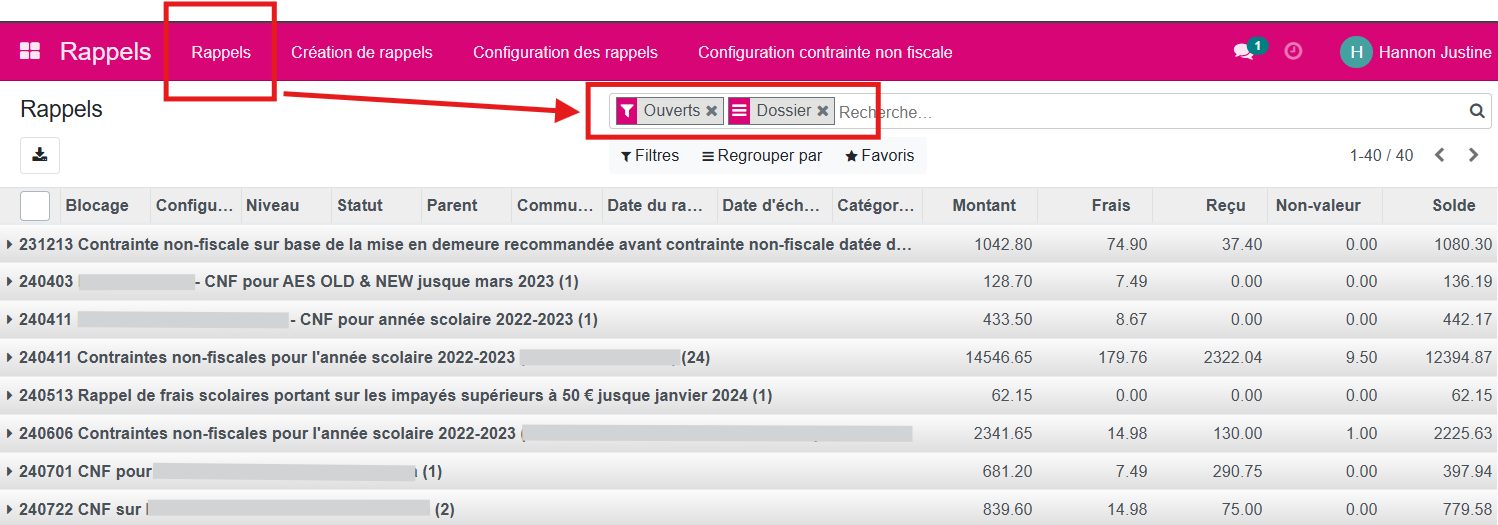Image resolution: width=1498 pixels, height=525 pixels.
Task: Open the Rappels menu item
Action: click(221, 52)
